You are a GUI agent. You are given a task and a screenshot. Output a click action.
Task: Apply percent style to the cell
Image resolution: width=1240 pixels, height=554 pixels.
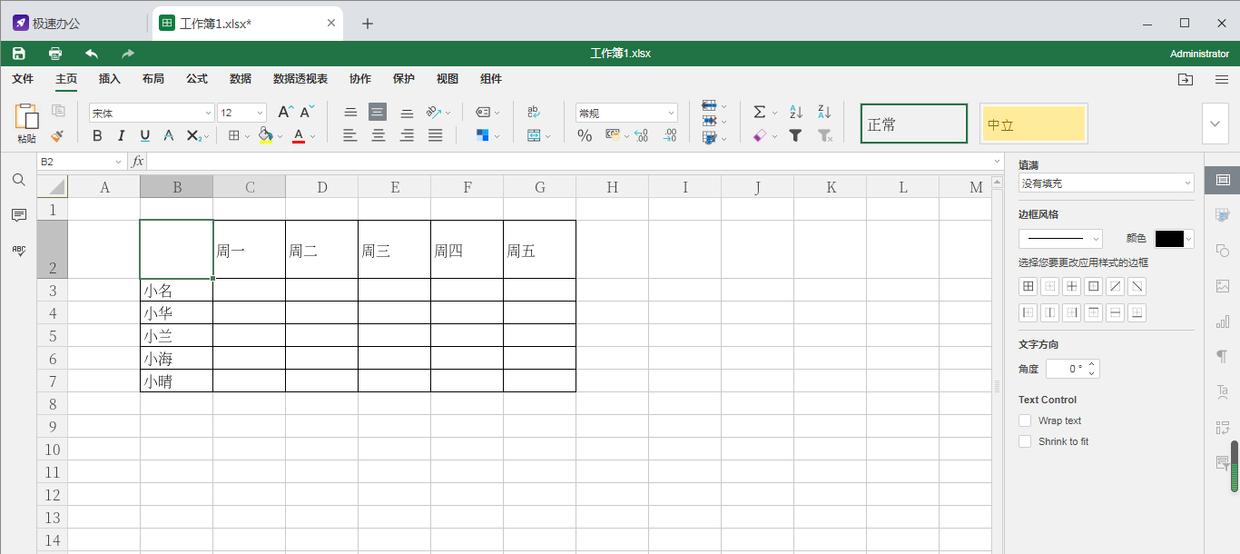coord(585,135)
